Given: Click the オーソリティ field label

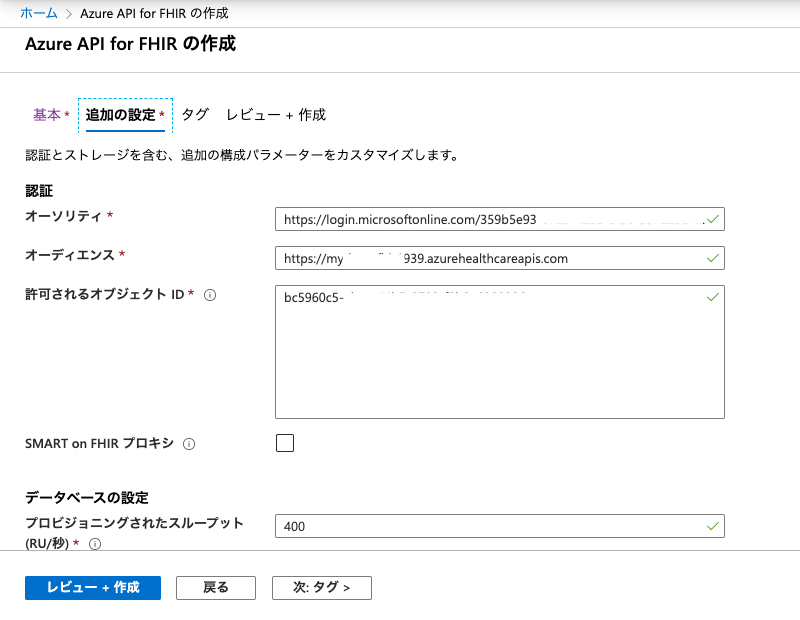Looking at the screenshot, I should coord(64,216).
